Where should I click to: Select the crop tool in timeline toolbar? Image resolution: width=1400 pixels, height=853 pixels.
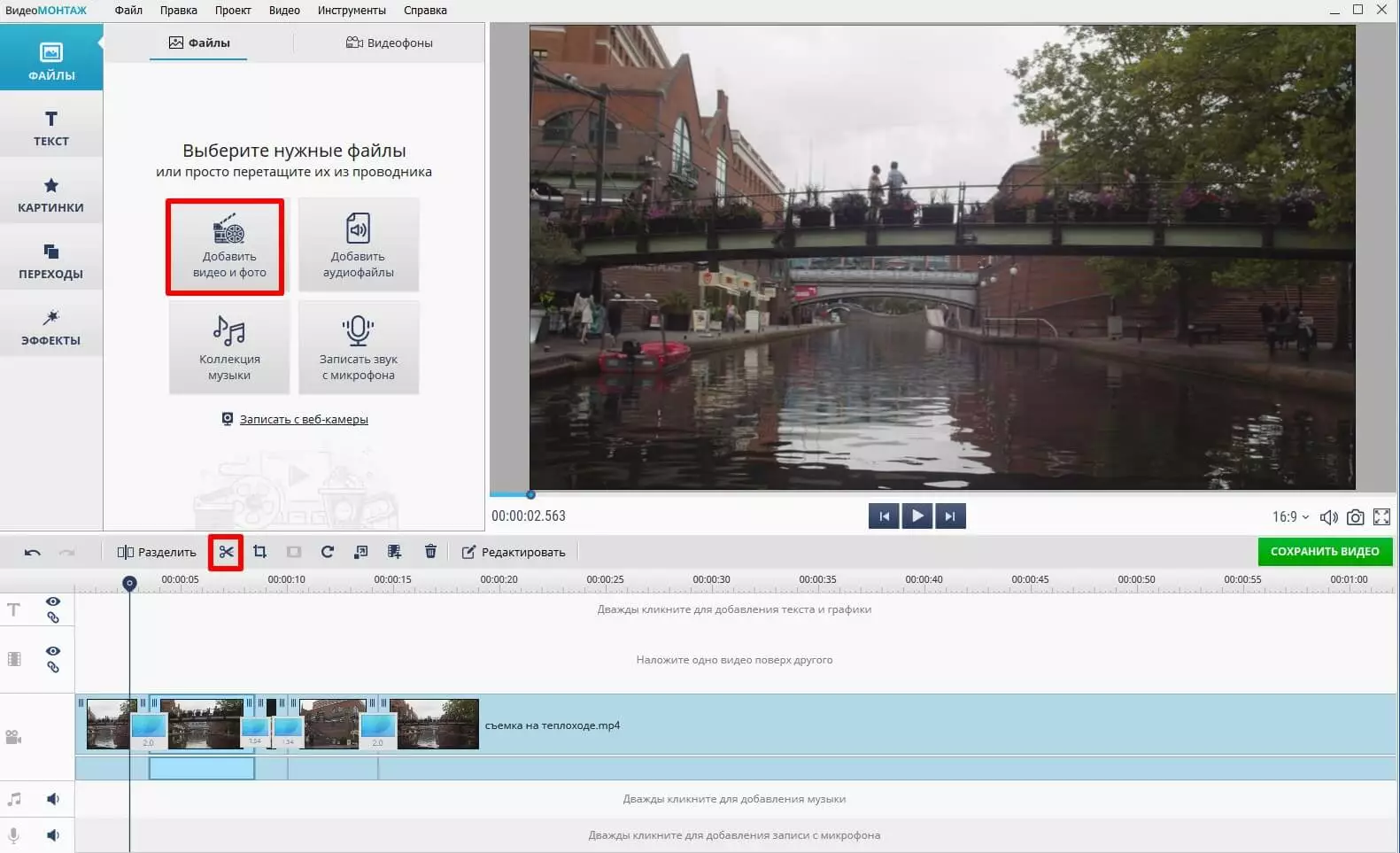(259, 552)
